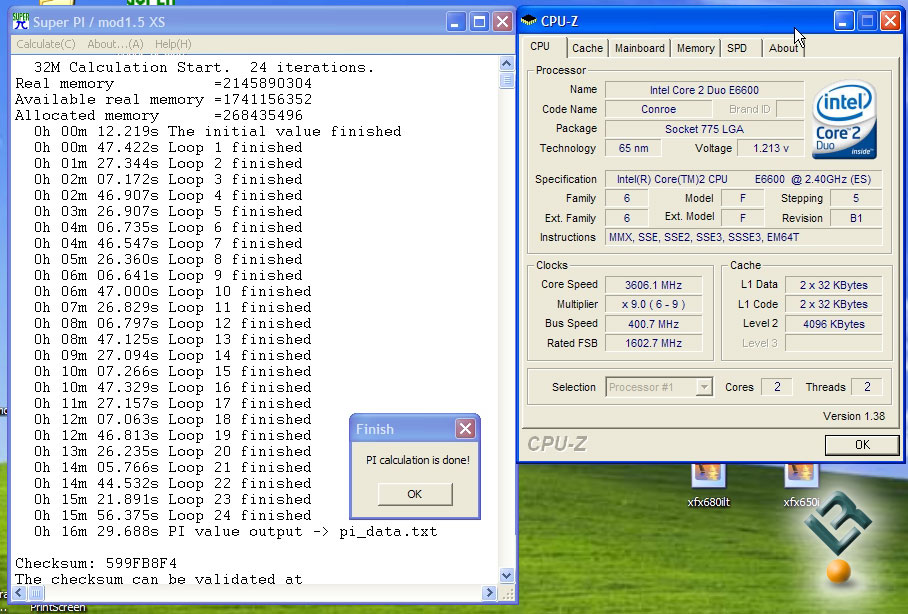Close the Finish dialog with X
The image size is (908, 614).
[x=466, y=429]
